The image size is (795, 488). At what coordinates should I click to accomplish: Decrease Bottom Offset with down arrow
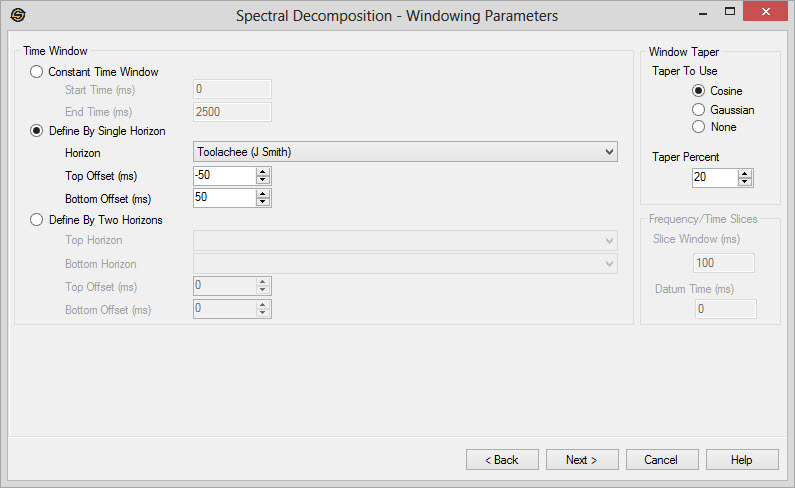click(x=263, y=202)
